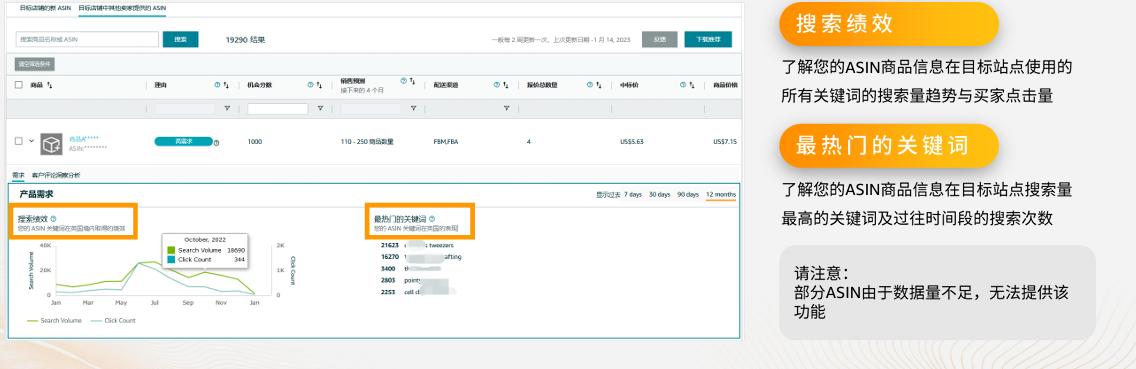Image resolution: width=1136 pixels, height=369 pixels.
Task: Click info icon beside 最热门的关键词 heading
Action: pyautogui.click(x=433, y=218)
